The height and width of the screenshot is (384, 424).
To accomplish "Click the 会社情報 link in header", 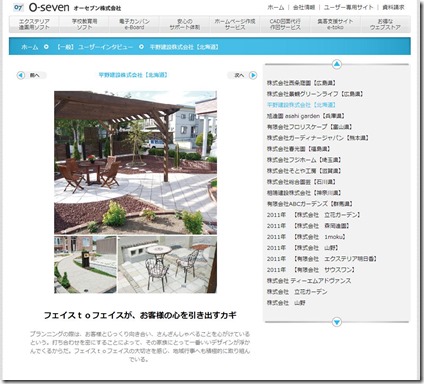I will click(x=304, y=7).
